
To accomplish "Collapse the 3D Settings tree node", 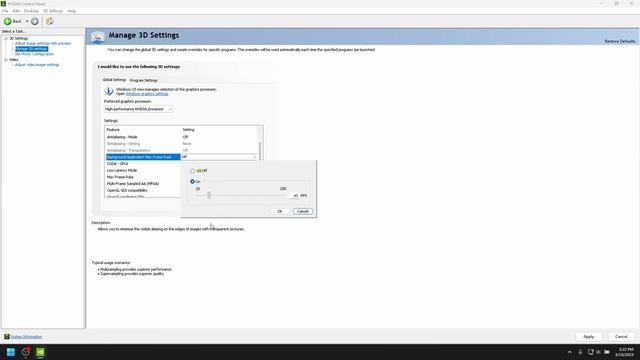I will pos(6,38).
